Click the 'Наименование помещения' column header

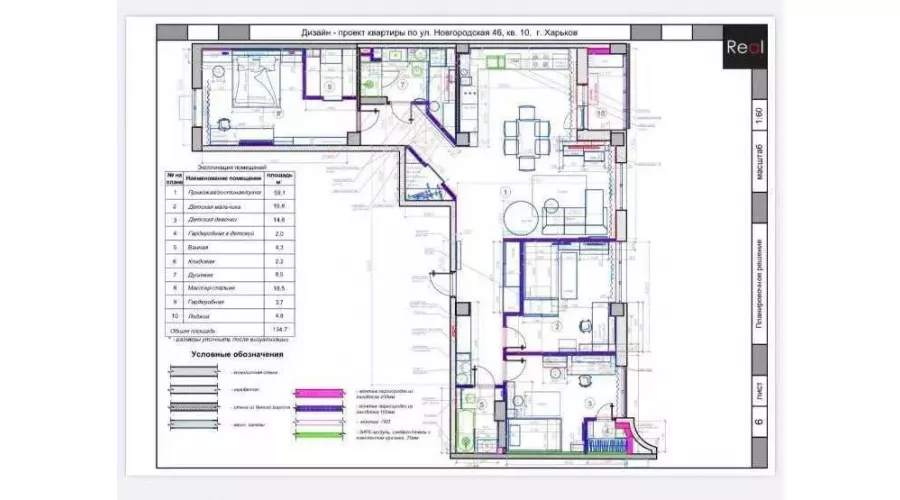click(x=223, y=178)
